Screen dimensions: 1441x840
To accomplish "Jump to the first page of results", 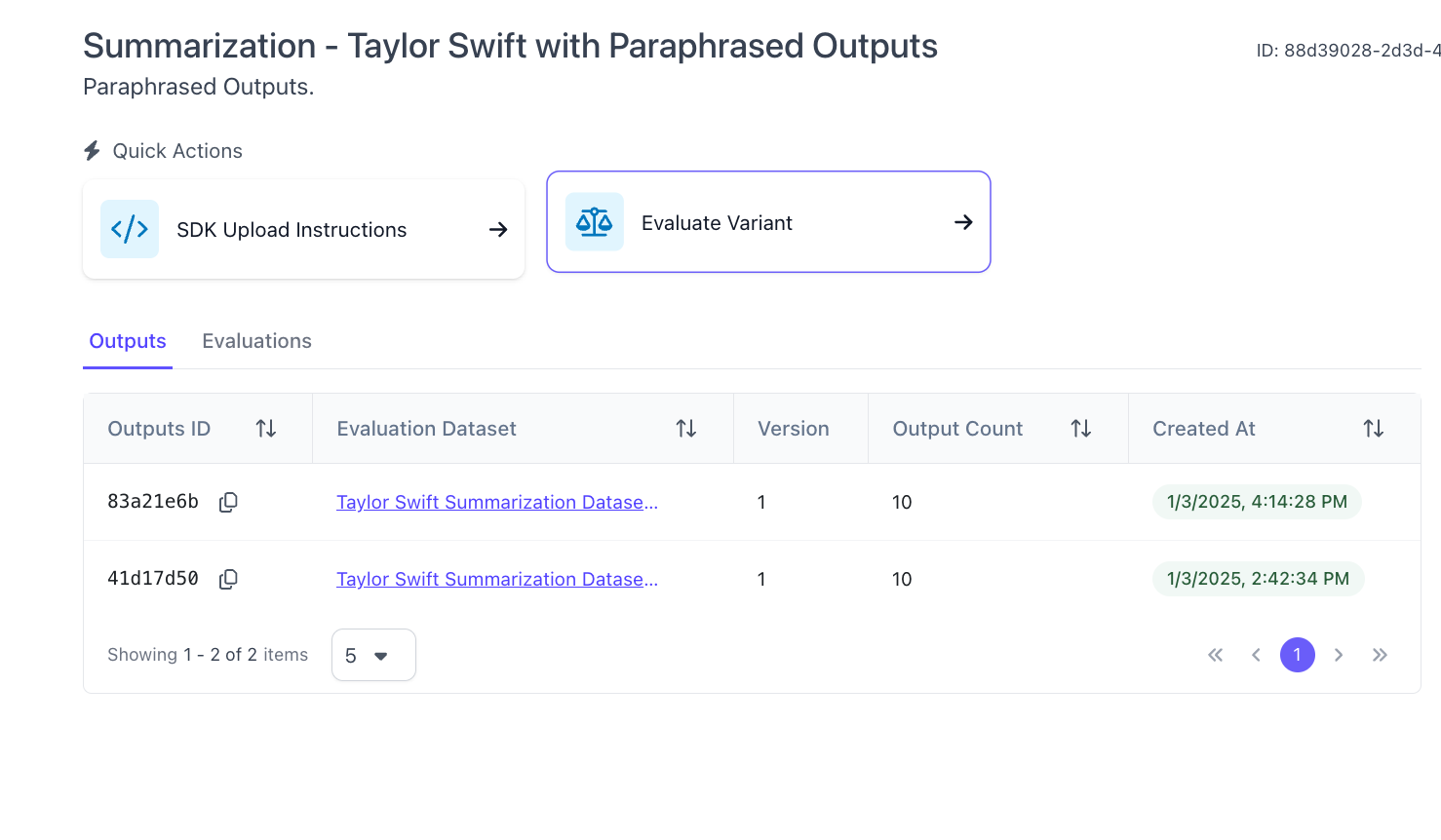I will click(1215, 655).
